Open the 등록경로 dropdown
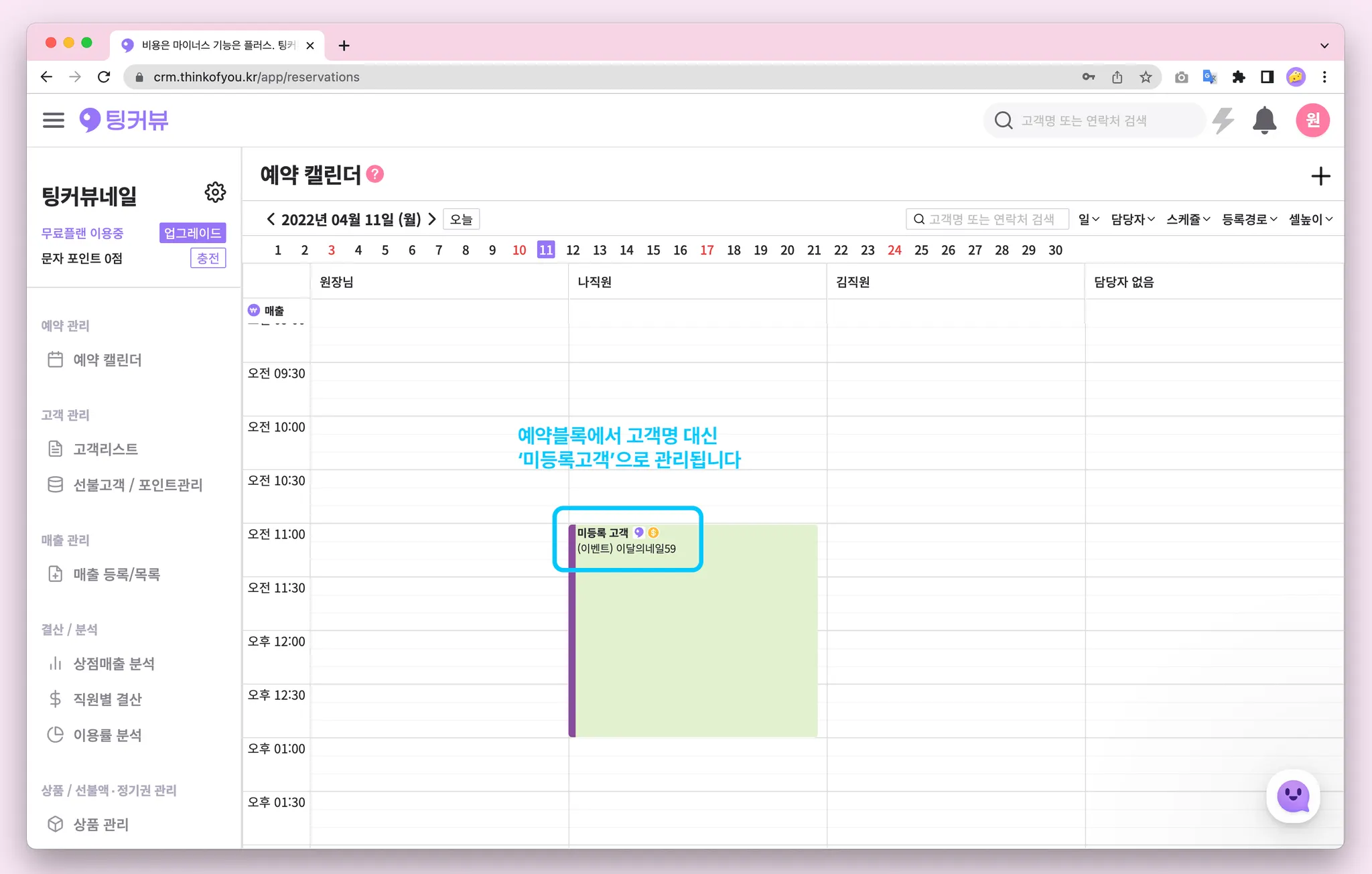The image size is (1372, 874). (x=1249, y=219)
